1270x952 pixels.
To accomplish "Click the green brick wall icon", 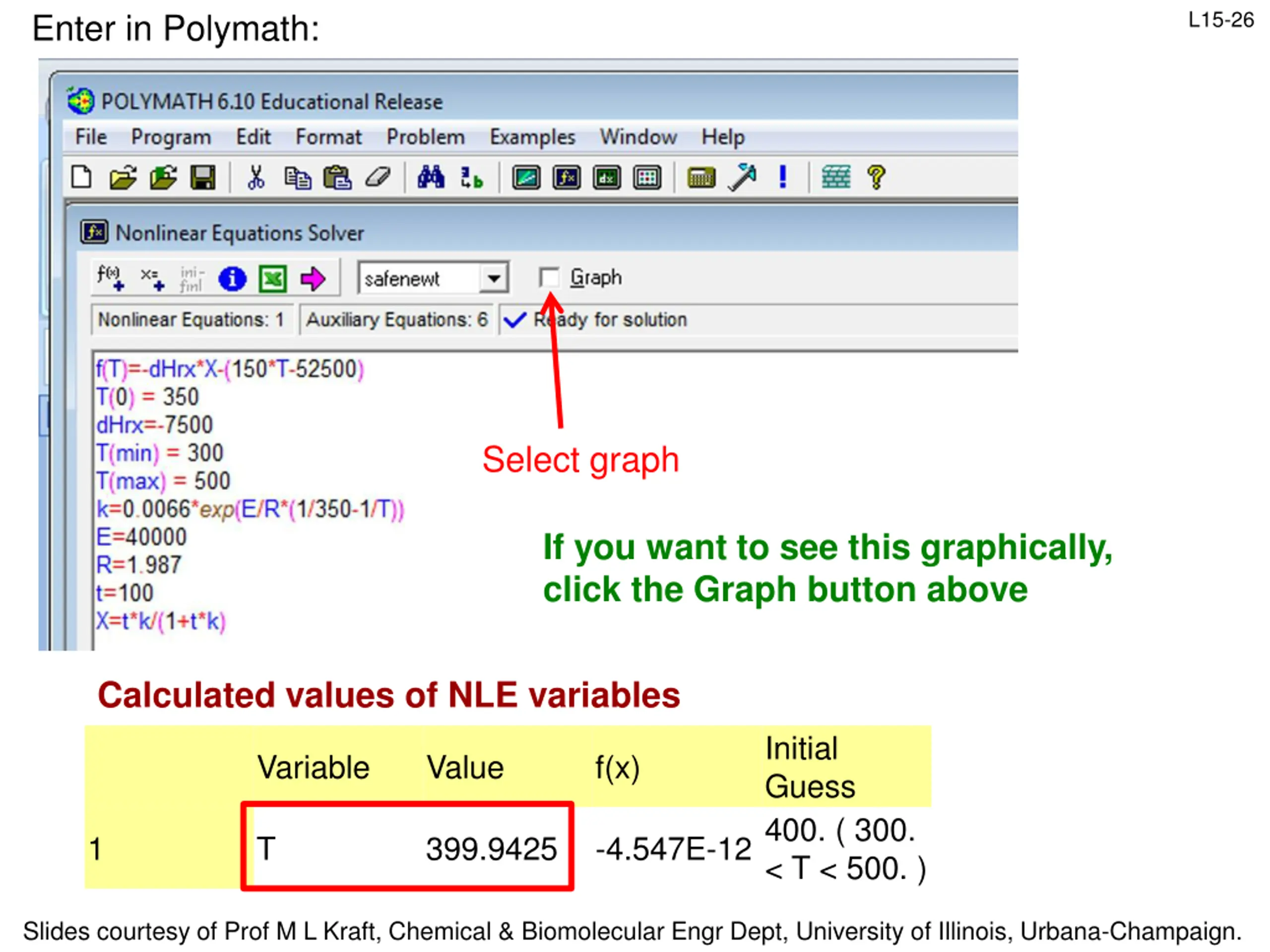I will 836,178.
